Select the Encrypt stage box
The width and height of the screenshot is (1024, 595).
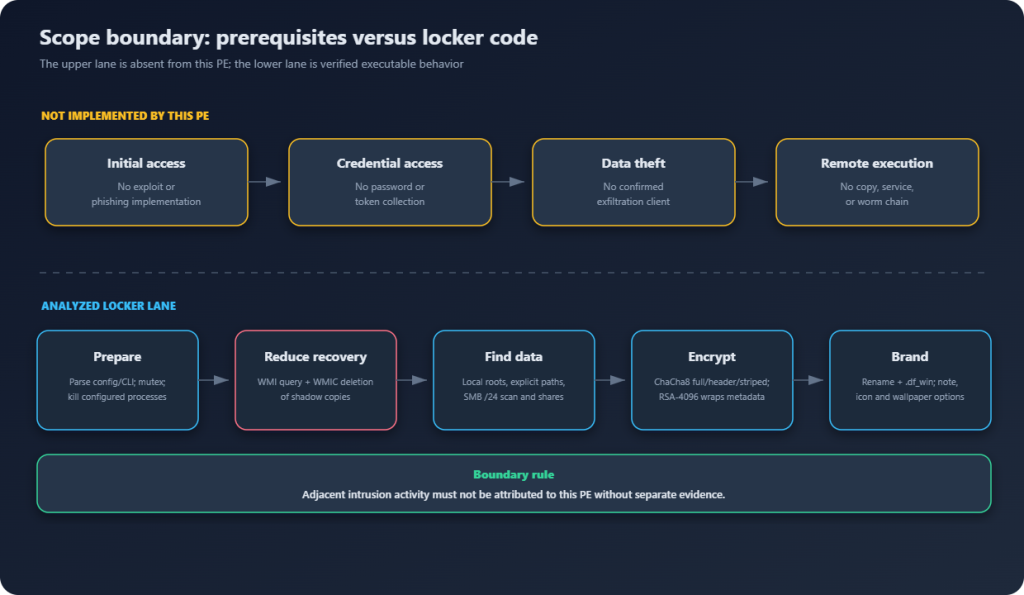click(x=712, y=380)
